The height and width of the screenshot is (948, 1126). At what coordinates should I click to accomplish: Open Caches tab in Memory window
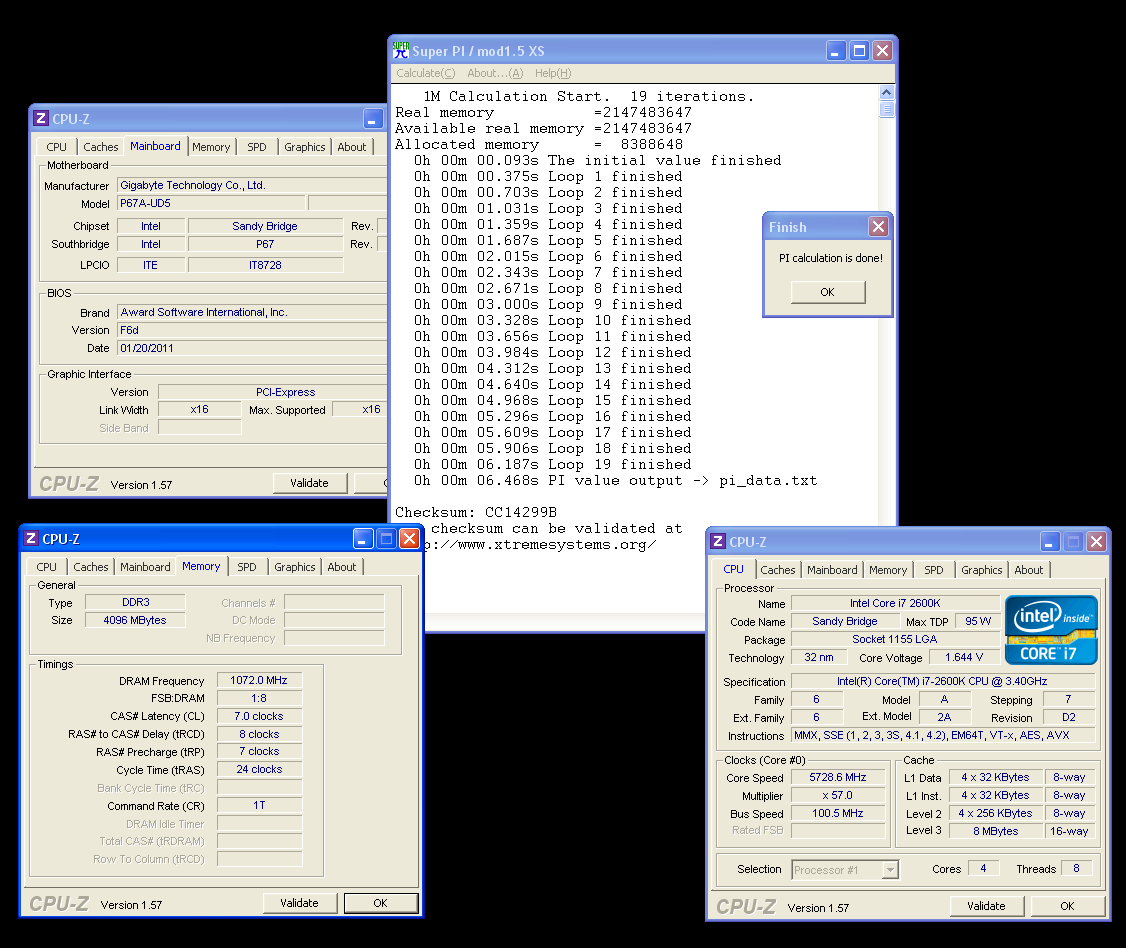(90, 567)
